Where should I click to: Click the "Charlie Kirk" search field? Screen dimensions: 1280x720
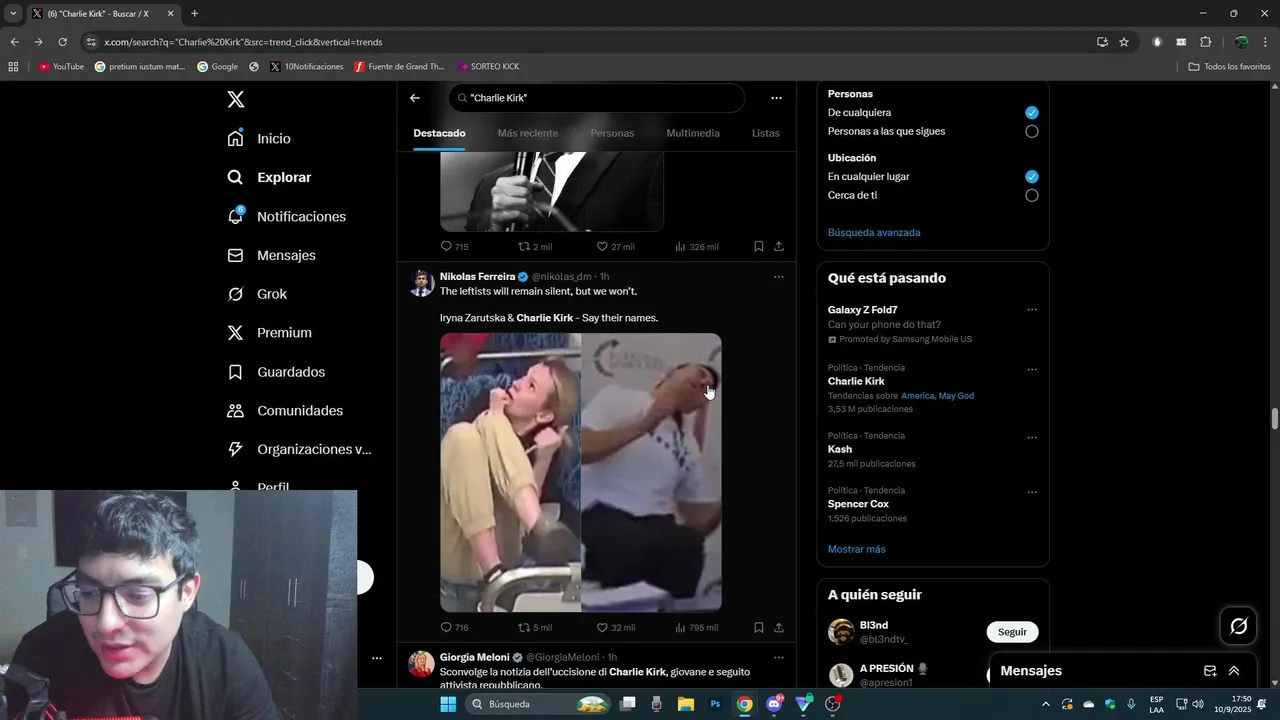(x=597, y=98)
